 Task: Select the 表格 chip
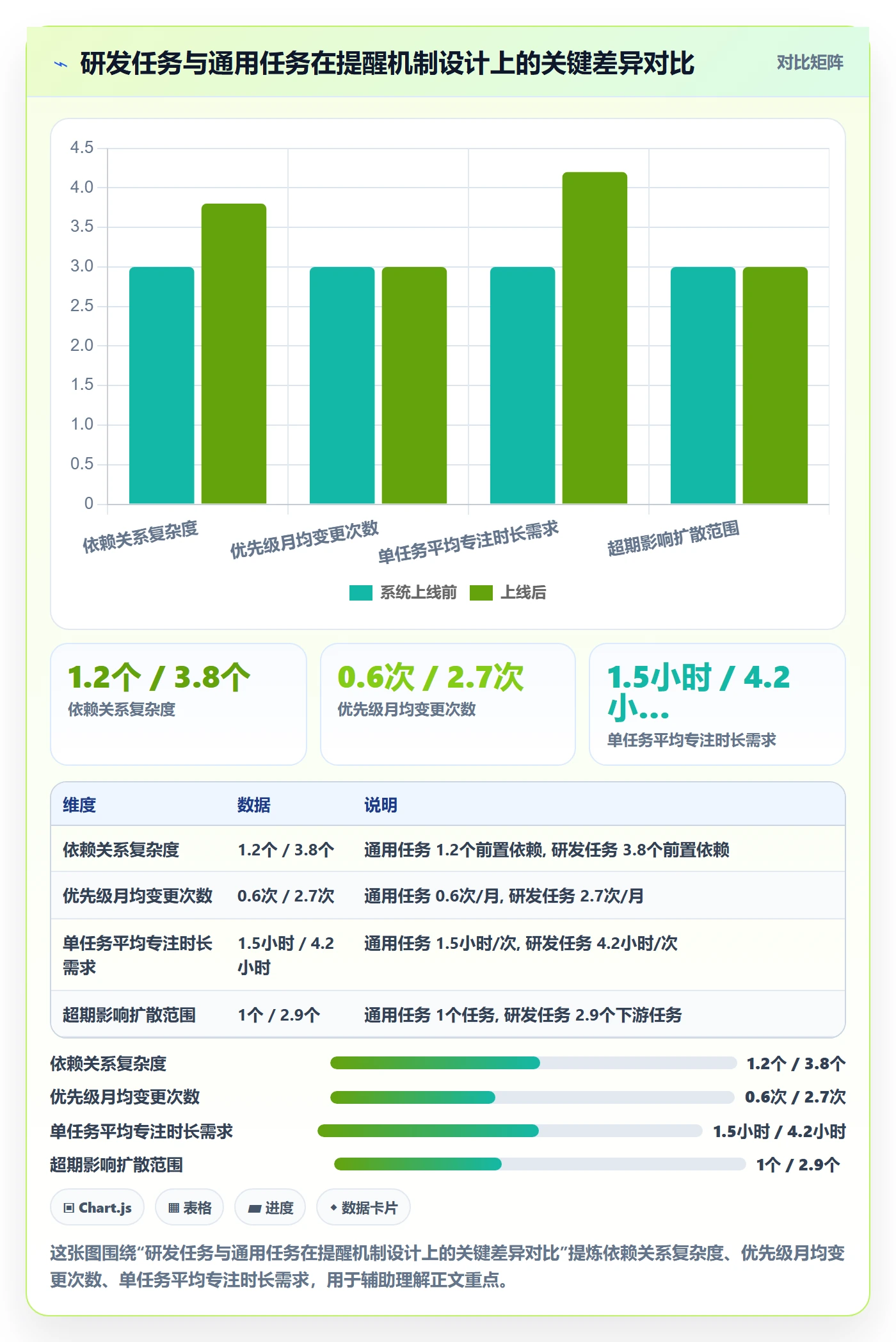[x=189, y=1208]
